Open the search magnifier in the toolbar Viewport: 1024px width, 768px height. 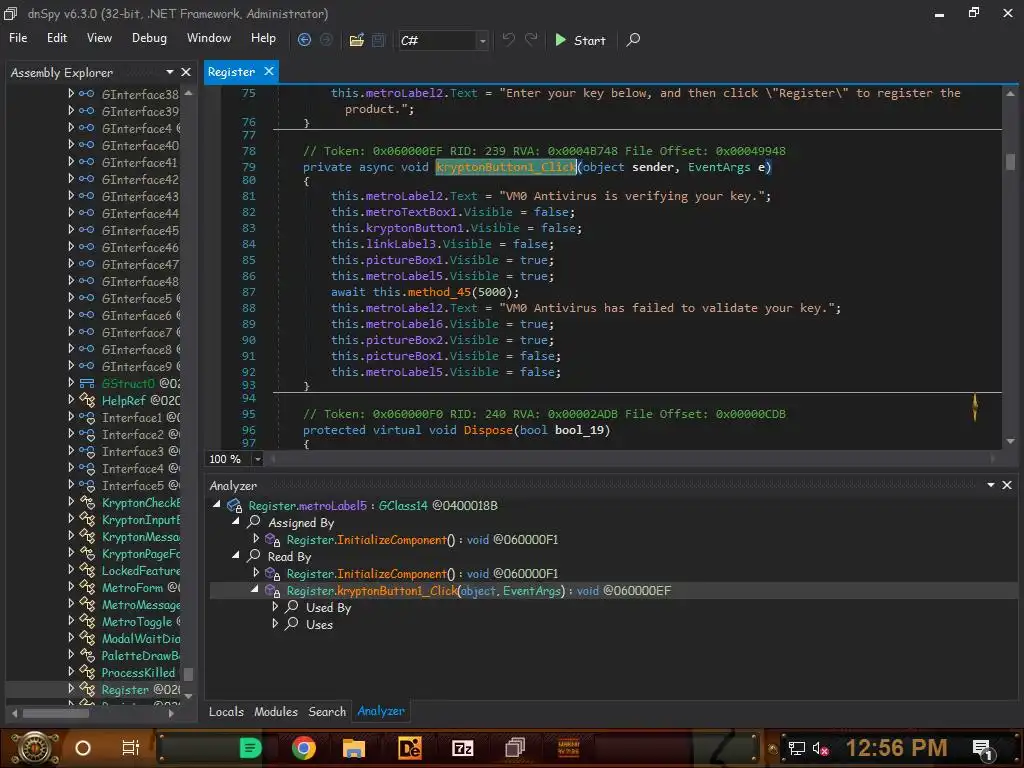tap(633, 40)
